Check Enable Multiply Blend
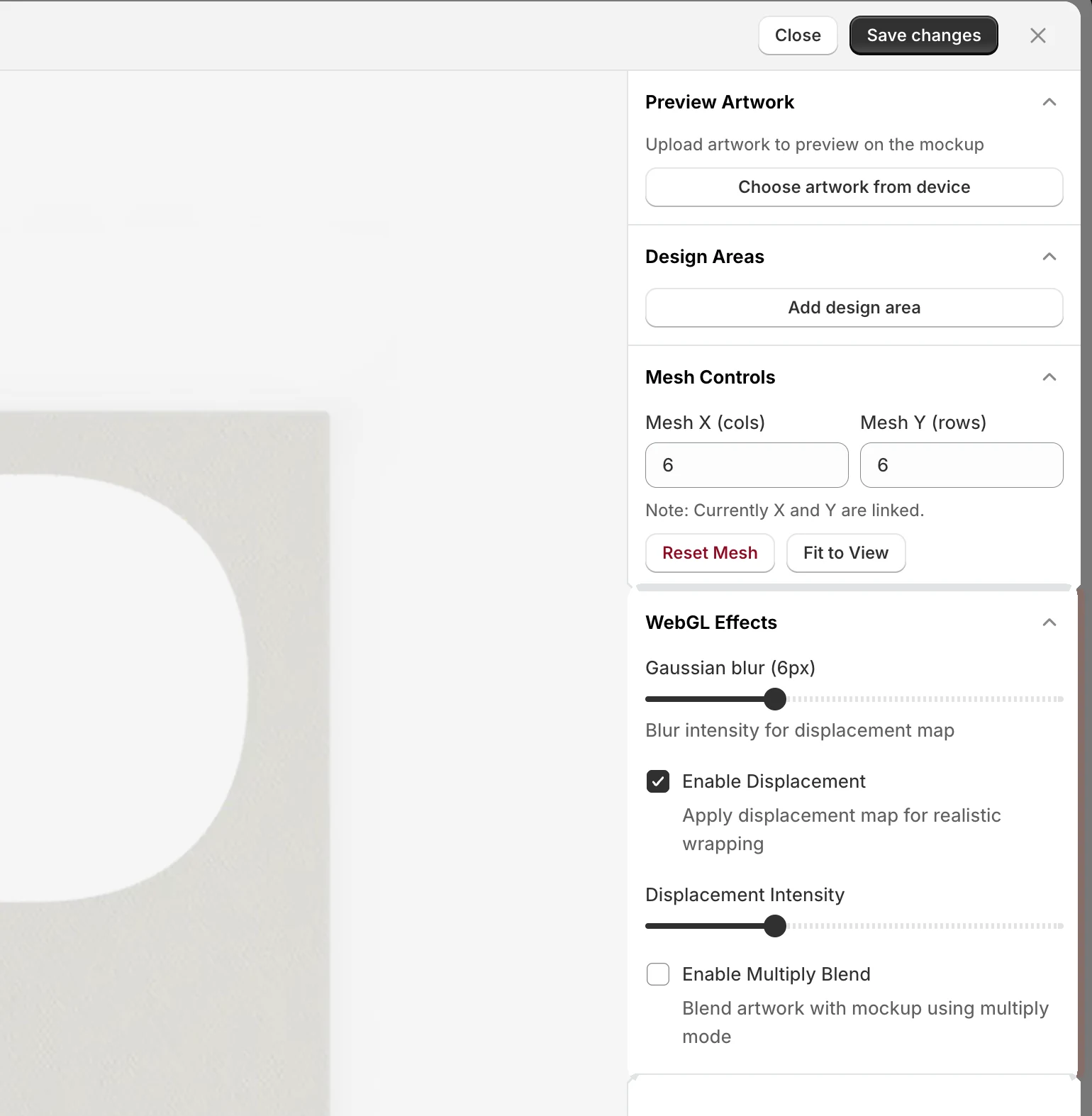Screen dimensions: 1092x1116 [x=658, y=974]
